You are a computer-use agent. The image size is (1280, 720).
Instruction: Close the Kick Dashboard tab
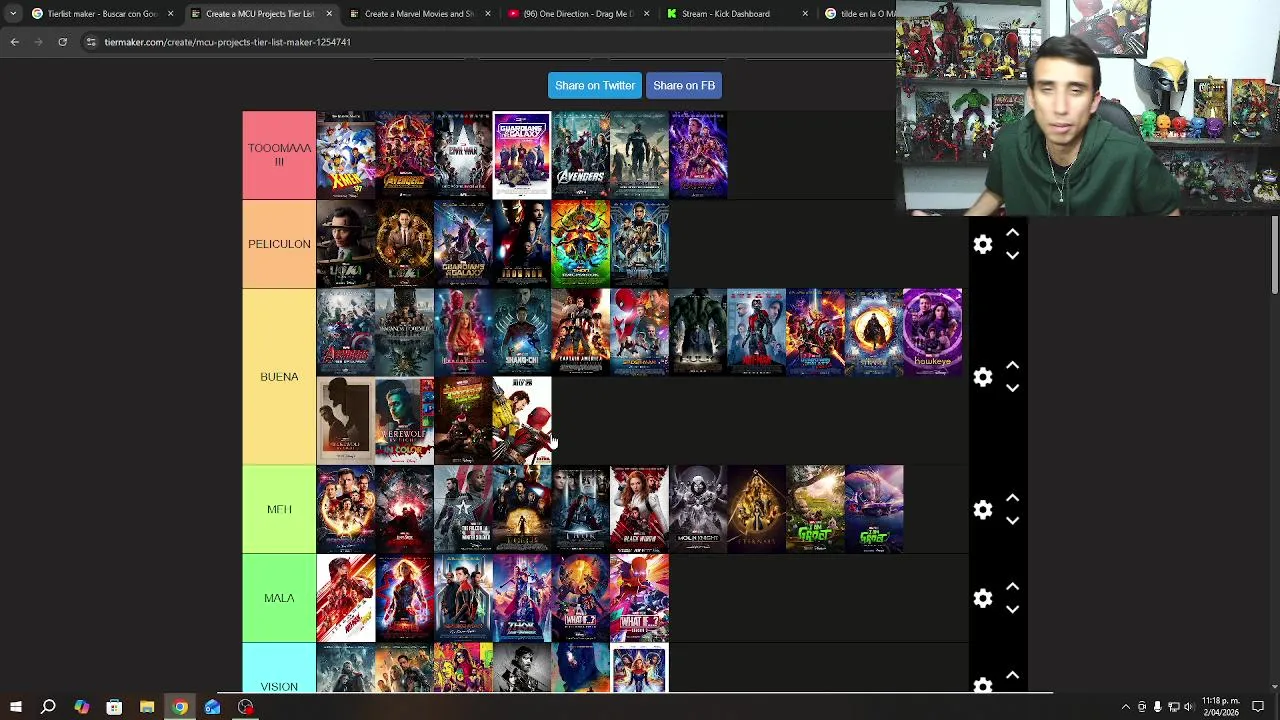[806, 14]
